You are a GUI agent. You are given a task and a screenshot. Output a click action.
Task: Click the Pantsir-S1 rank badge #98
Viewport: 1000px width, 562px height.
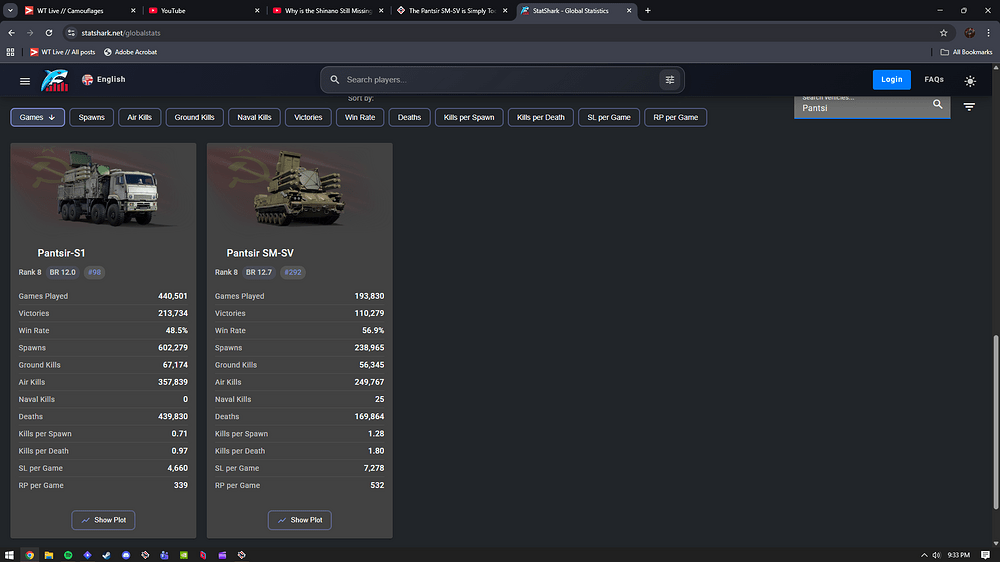coord(94,272)
